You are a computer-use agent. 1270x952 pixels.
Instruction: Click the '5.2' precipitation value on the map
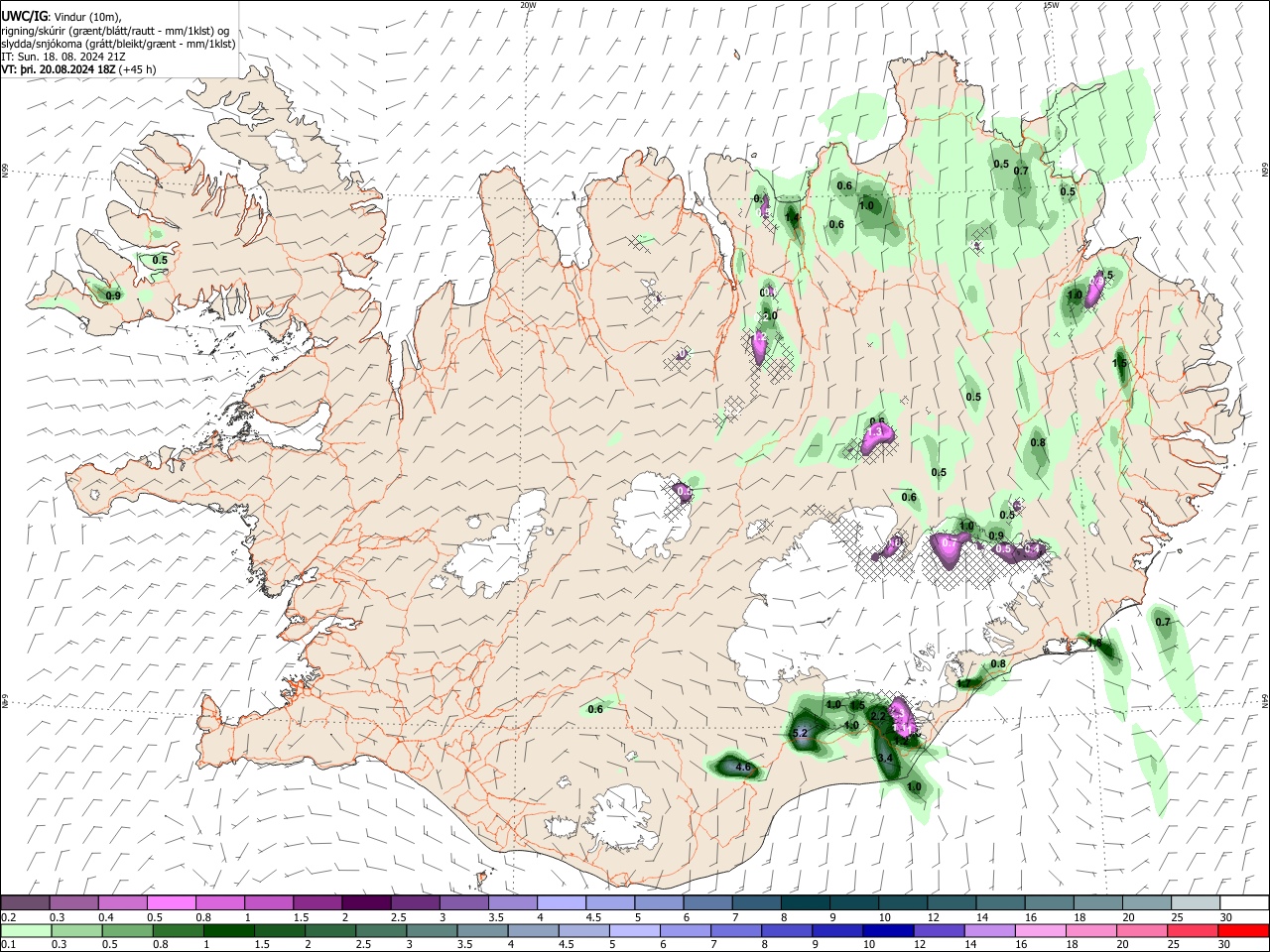click(x=802, y=733)
